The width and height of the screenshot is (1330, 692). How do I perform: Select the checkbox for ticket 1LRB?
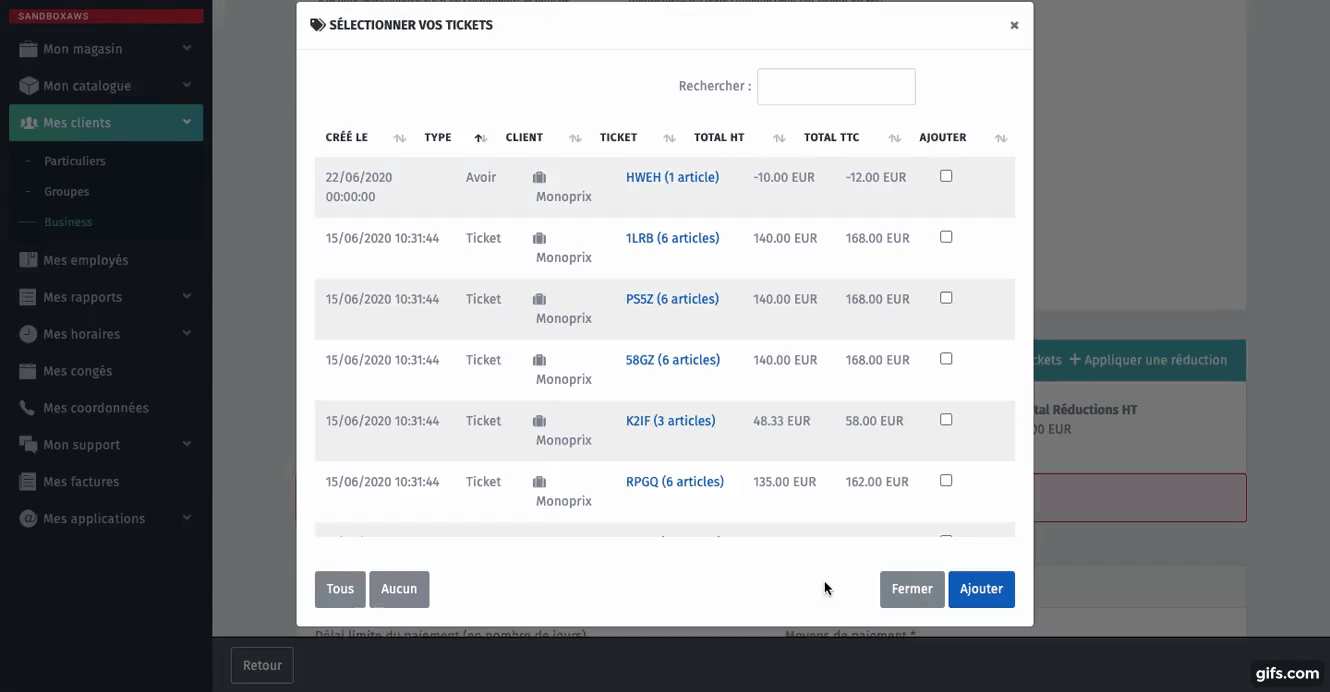pyautogui.click(x=946, y=237)
